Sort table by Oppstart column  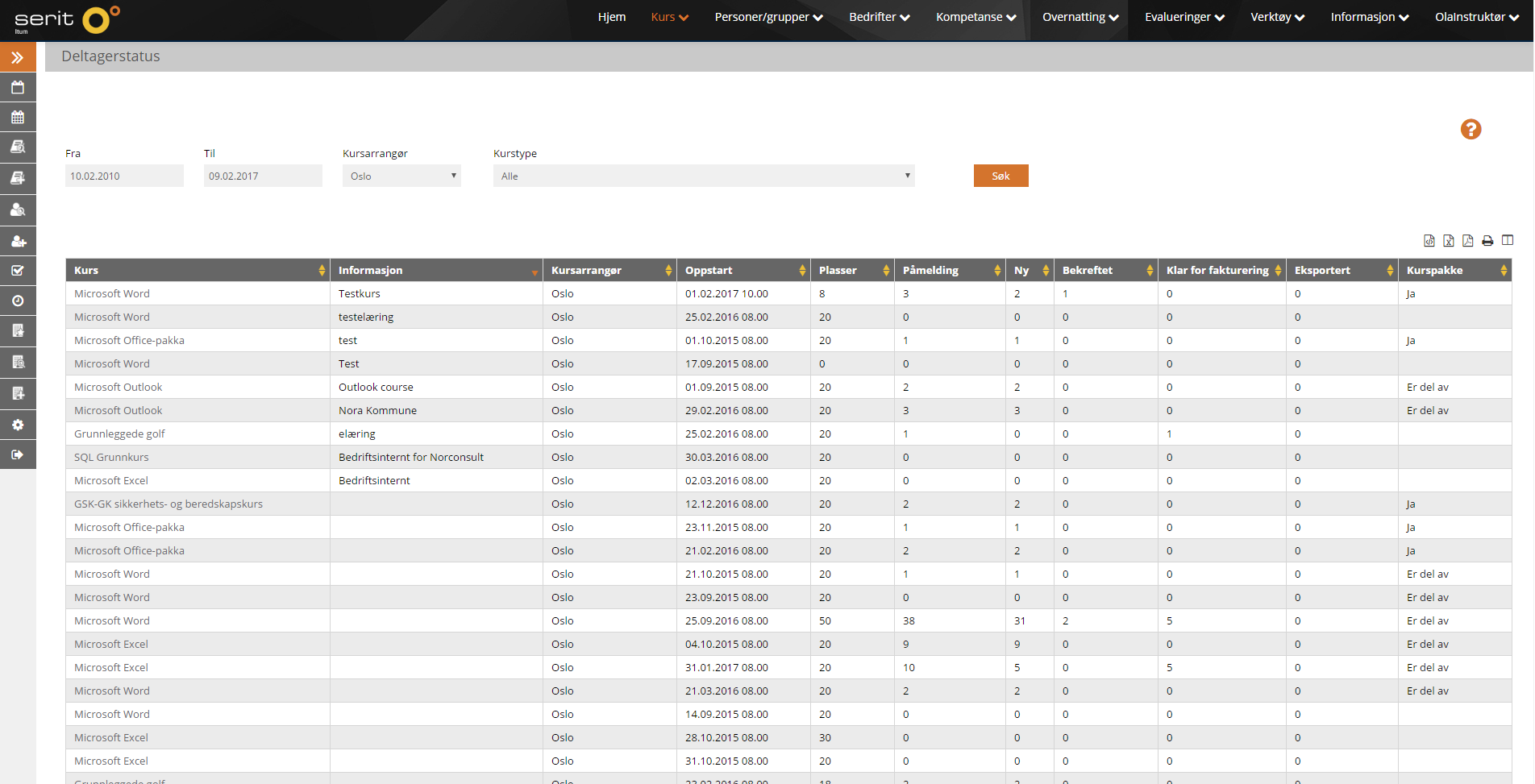coord(743,270)
